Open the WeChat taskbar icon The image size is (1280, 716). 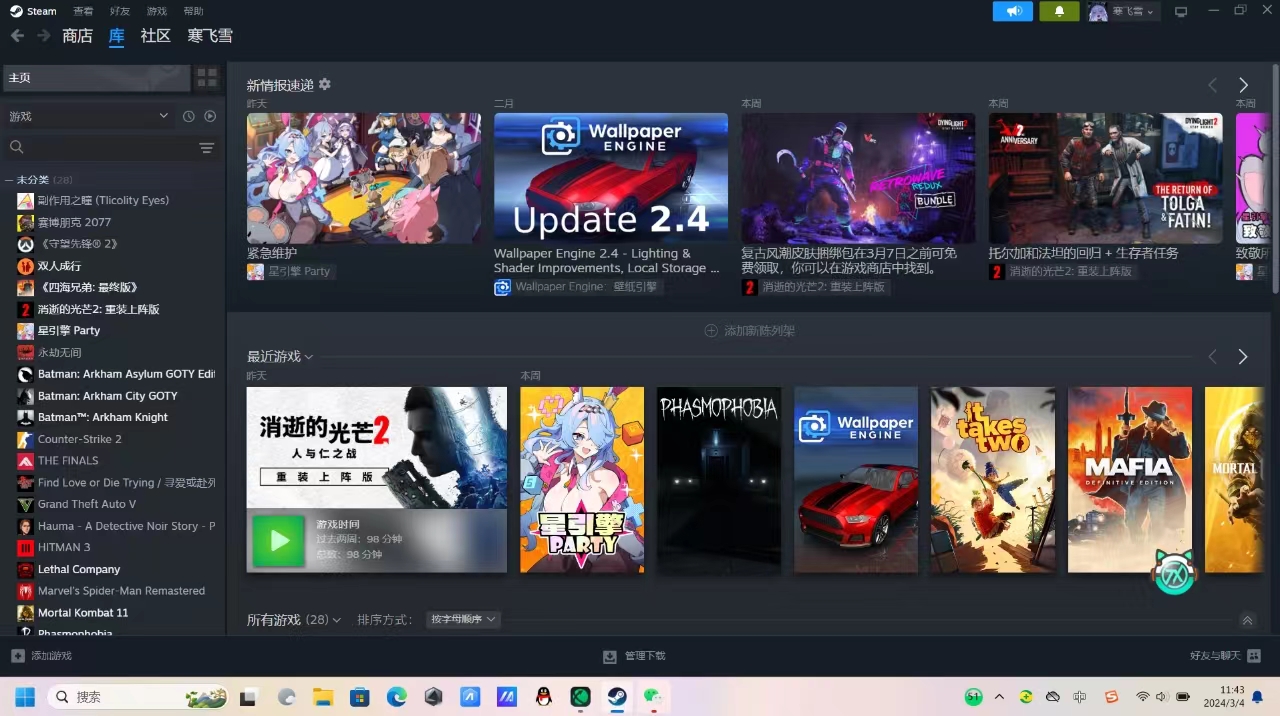653,697
